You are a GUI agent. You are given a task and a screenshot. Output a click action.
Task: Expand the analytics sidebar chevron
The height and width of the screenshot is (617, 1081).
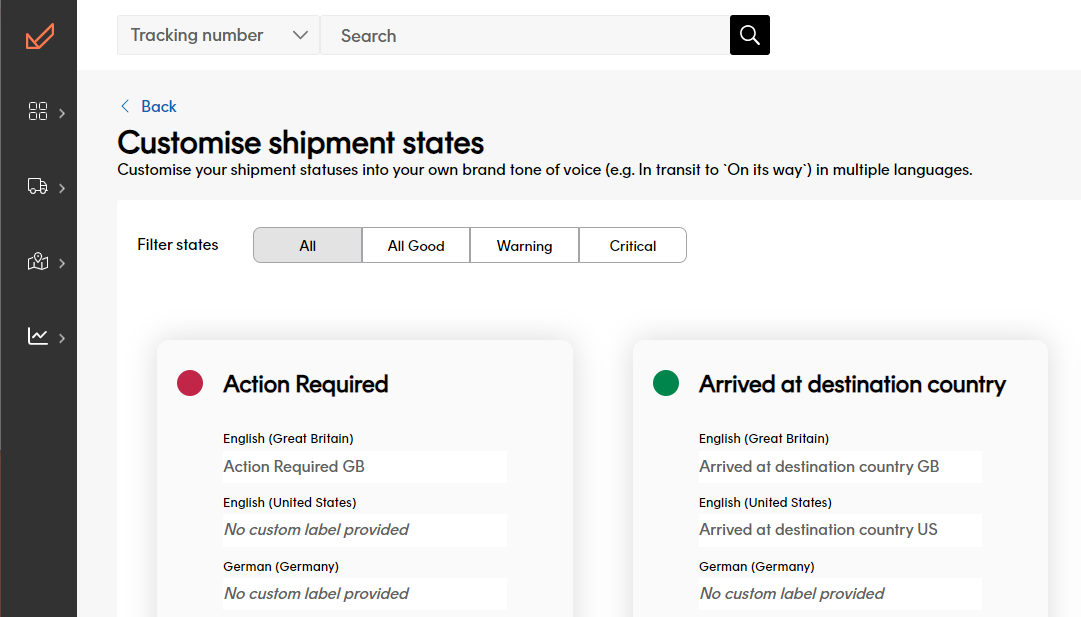pyautogui.click(x=60, y=337)
